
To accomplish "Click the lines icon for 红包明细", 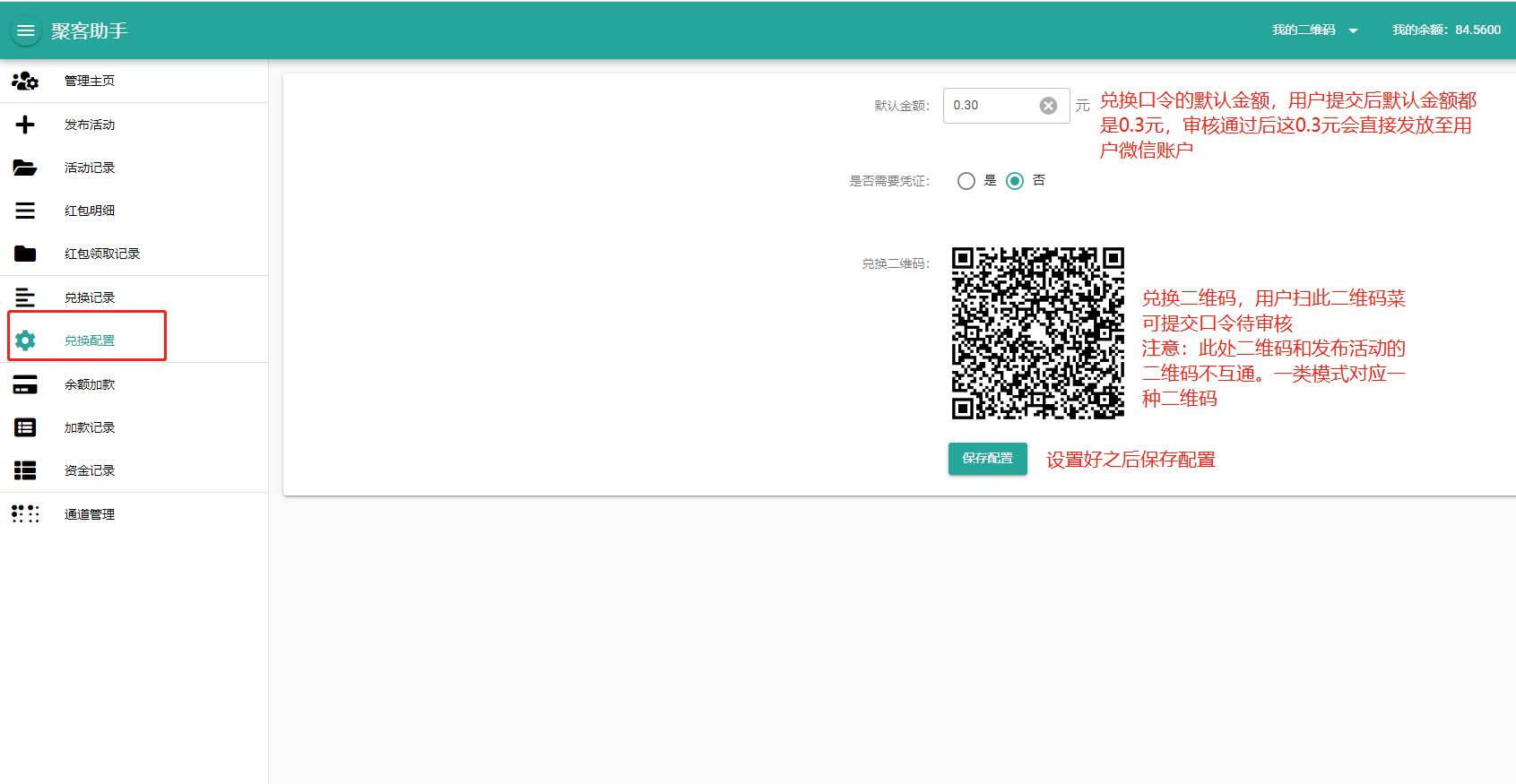I will (25, 211).
